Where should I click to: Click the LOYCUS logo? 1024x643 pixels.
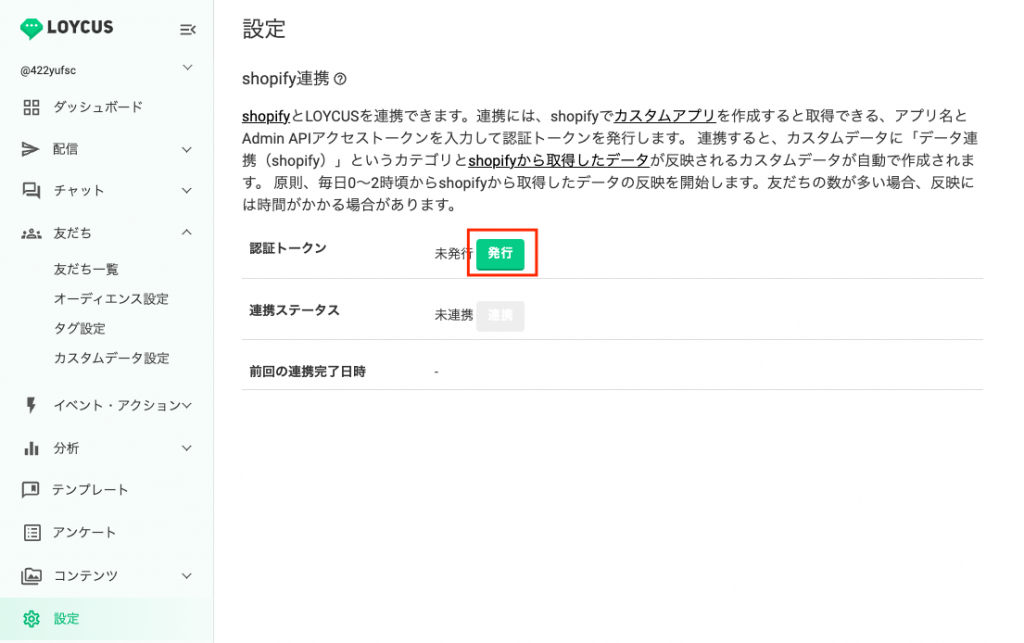67,28
